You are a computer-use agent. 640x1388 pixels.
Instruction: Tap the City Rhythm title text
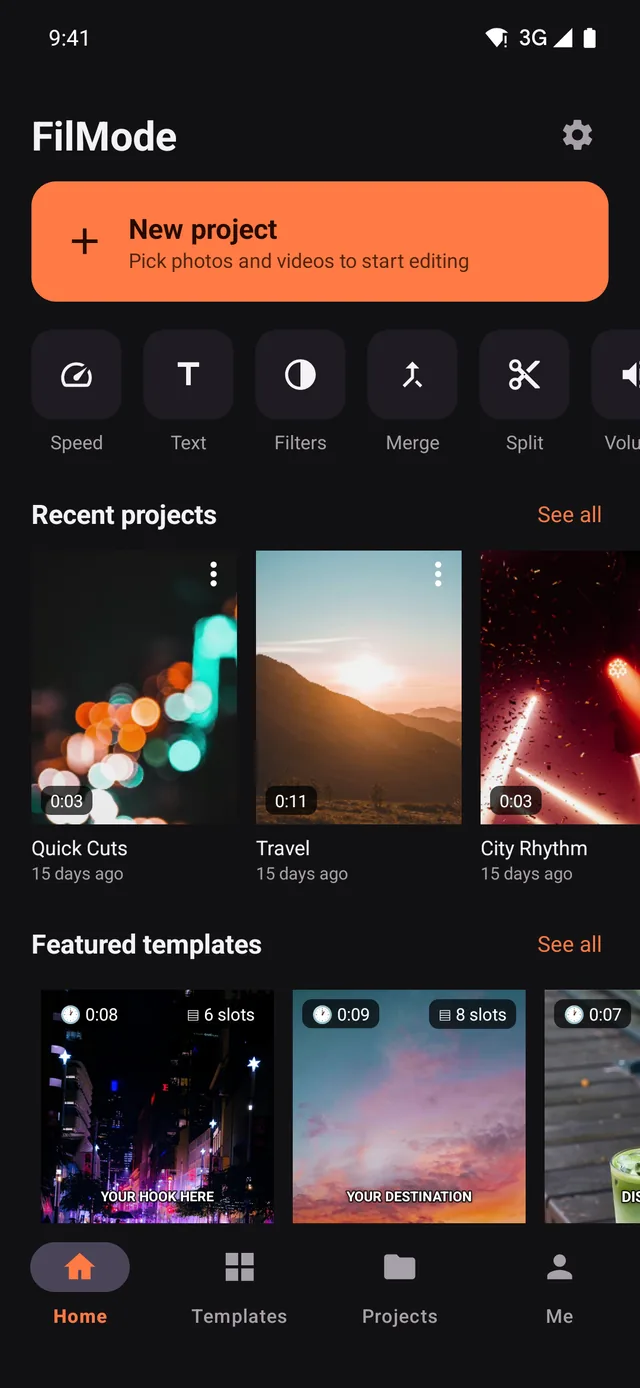[x=534, y=848]
